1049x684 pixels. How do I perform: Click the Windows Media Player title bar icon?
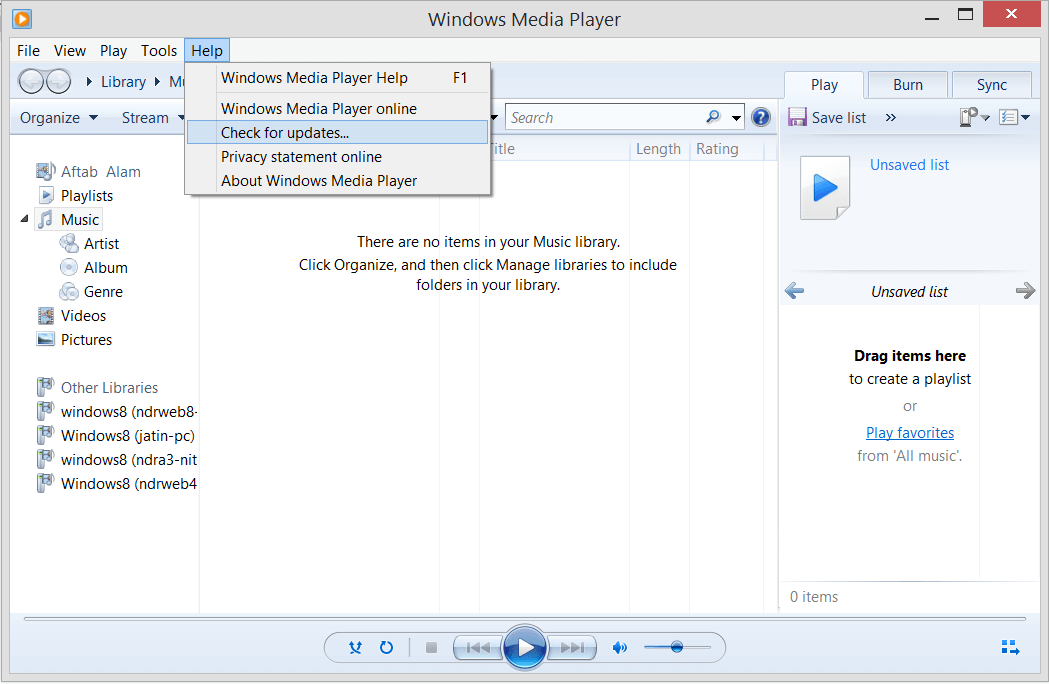tap(22, 19)
